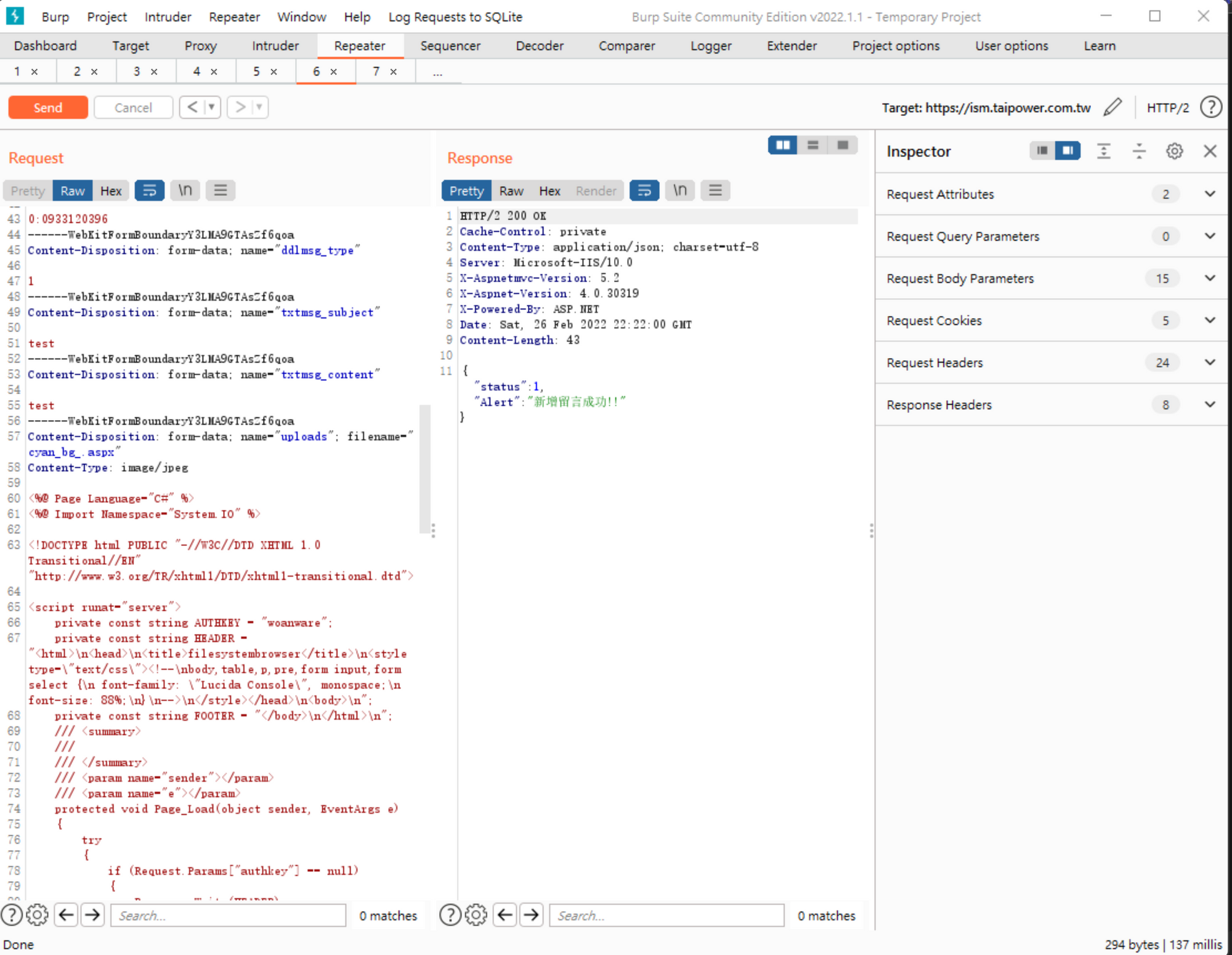The image size is (1232, 955).
Task: Open request search settings gear
Action: 38,915
